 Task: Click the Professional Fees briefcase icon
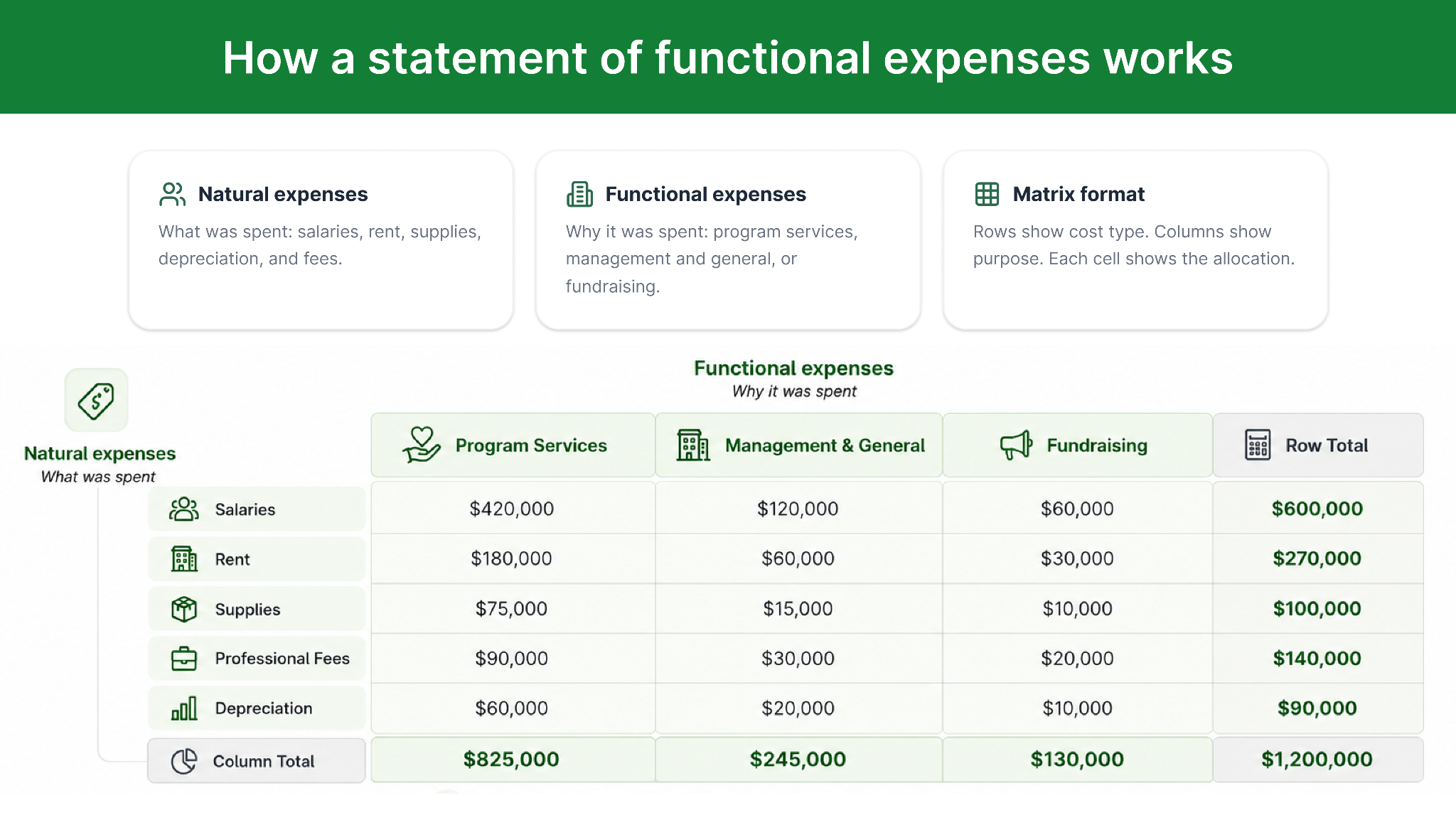tap(184, 659)
